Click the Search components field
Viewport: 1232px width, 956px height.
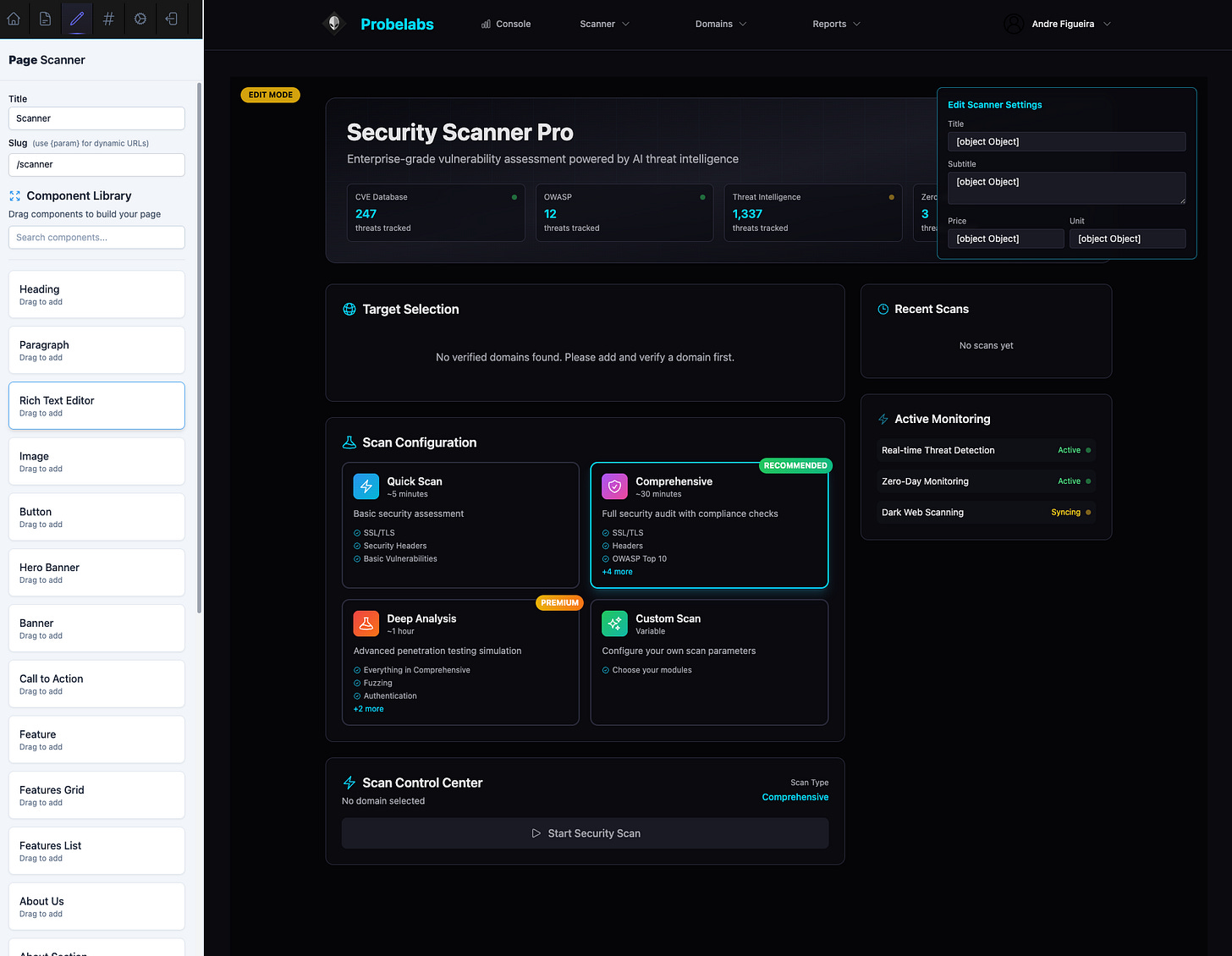(x=96, y=238)
